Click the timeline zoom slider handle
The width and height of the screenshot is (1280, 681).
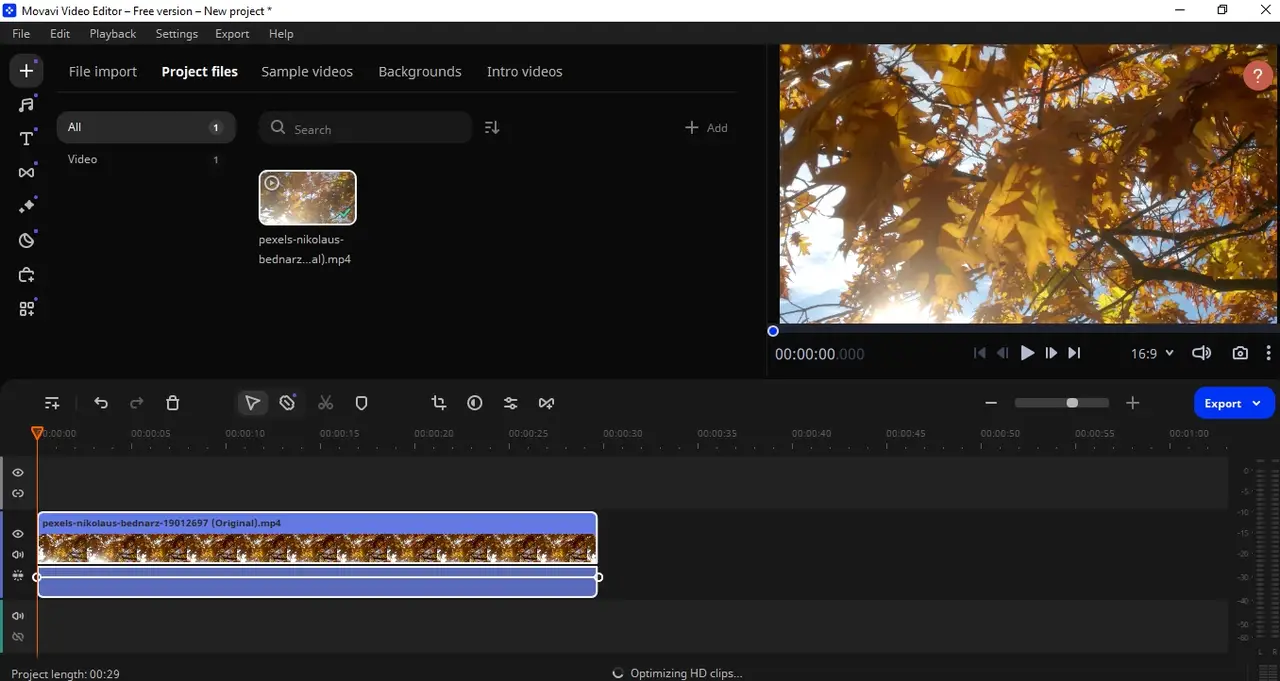coord(1072,403)
